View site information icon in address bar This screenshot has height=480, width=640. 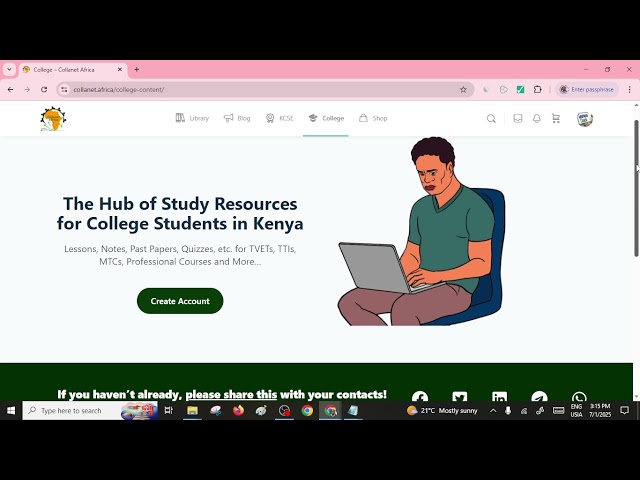tap(64, 89)
